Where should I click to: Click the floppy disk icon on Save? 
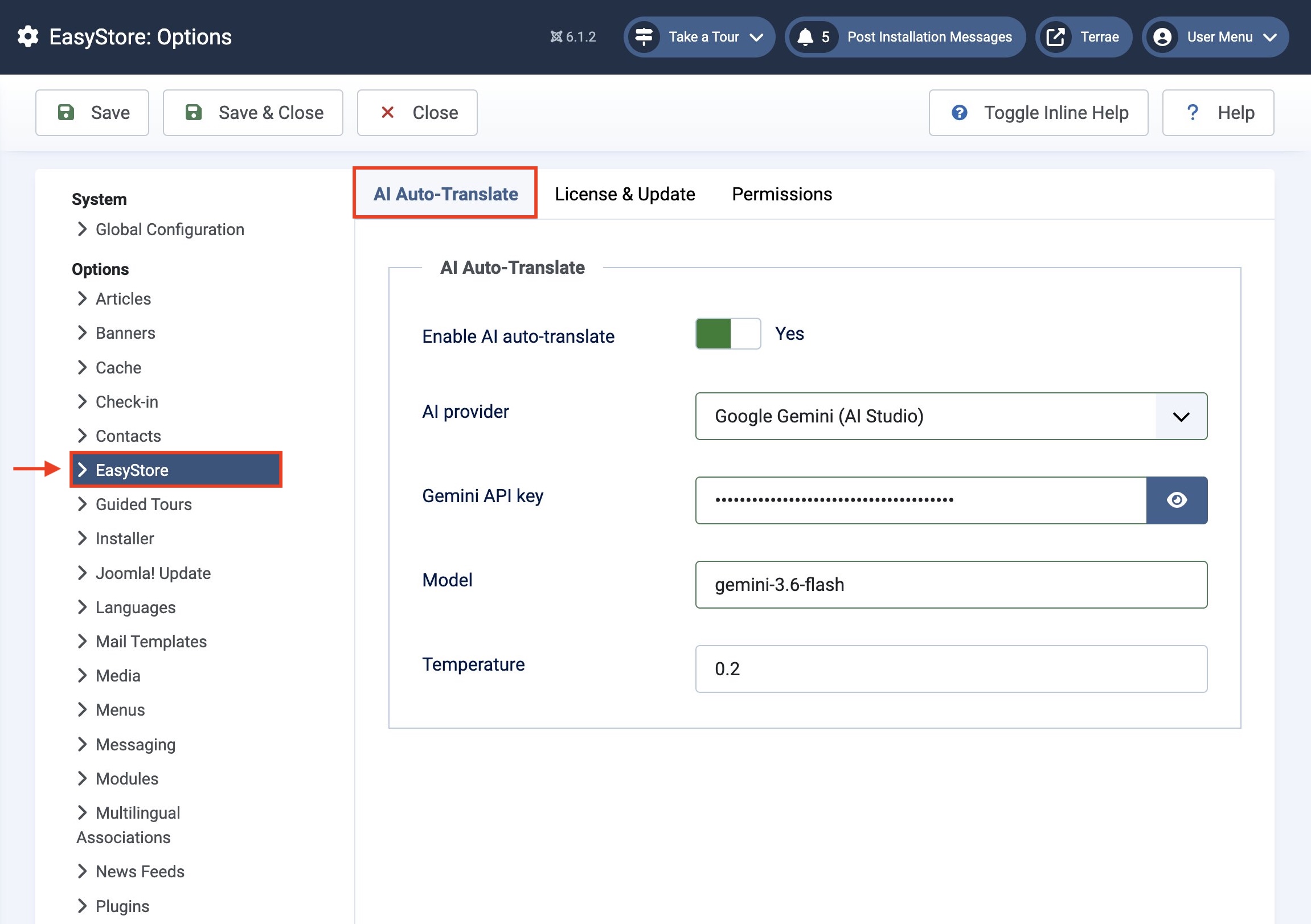coord(66,112)
